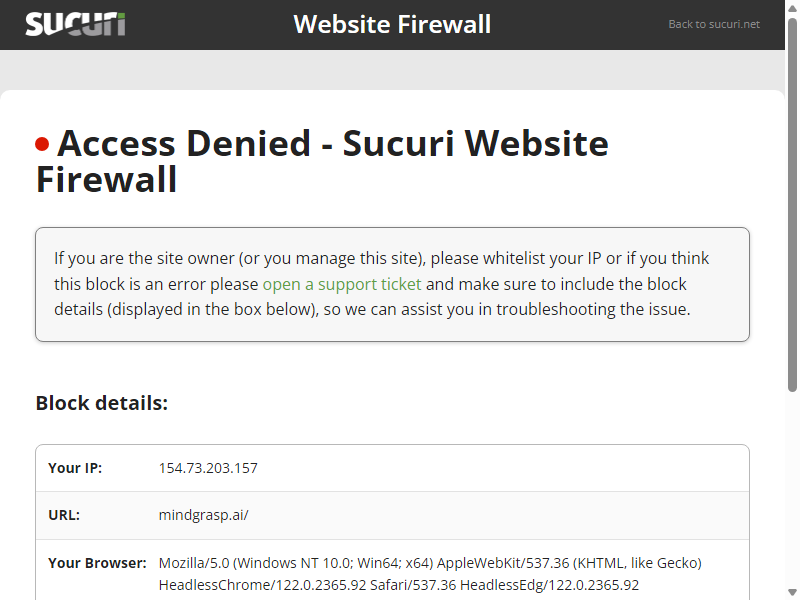Click the Block details heading
This screenshot has height=600, width=800.
[102, 403]
